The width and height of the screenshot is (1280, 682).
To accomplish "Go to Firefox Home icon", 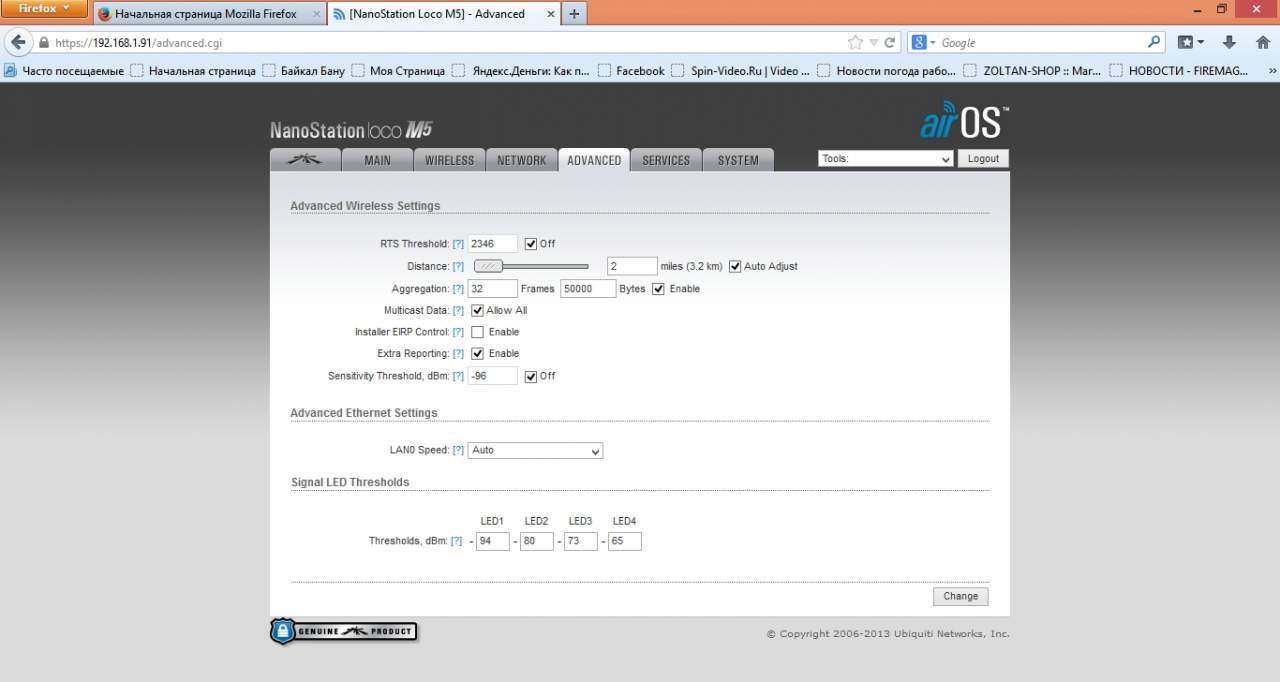I will tap(1263, 42).
